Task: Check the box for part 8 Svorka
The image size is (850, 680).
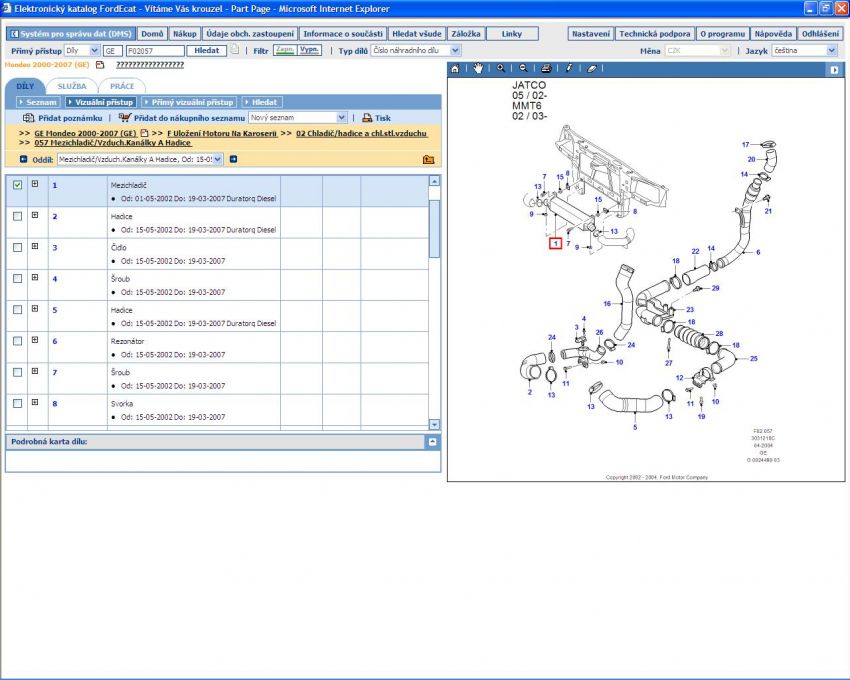Action: click(x=17, y=403)
